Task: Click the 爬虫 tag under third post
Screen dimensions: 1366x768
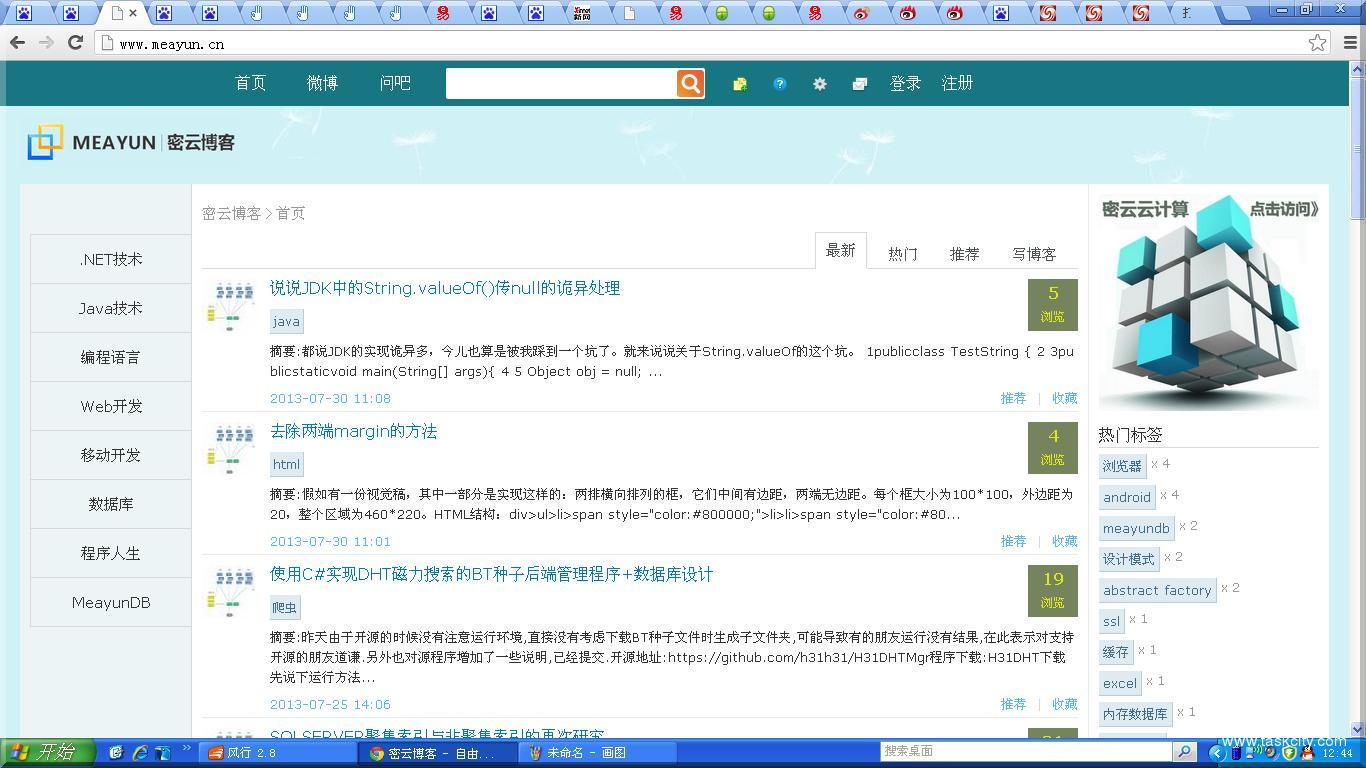Action: [x=284, y=607]
